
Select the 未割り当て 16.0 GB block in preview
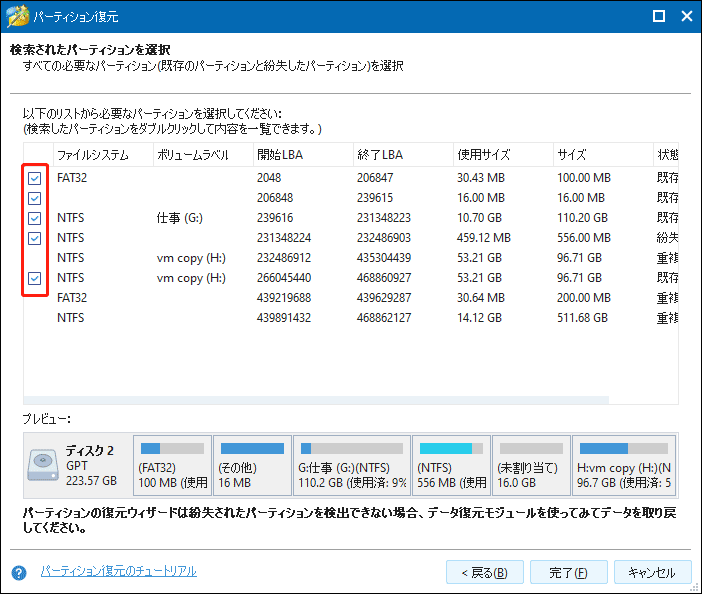[531, 466]
